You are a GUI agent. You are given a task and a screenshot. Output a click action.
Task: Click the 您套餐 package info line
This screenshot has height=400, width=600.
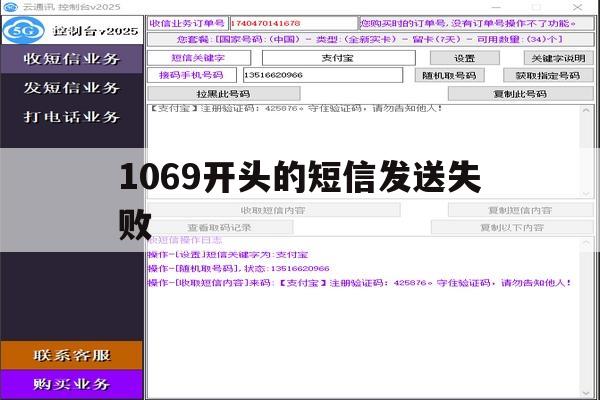point(370,39)
